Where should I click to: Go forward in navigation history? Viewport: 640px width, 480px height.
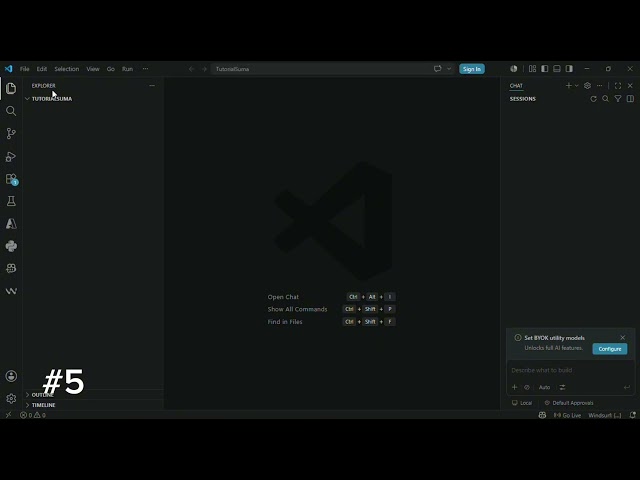[204, 69]
